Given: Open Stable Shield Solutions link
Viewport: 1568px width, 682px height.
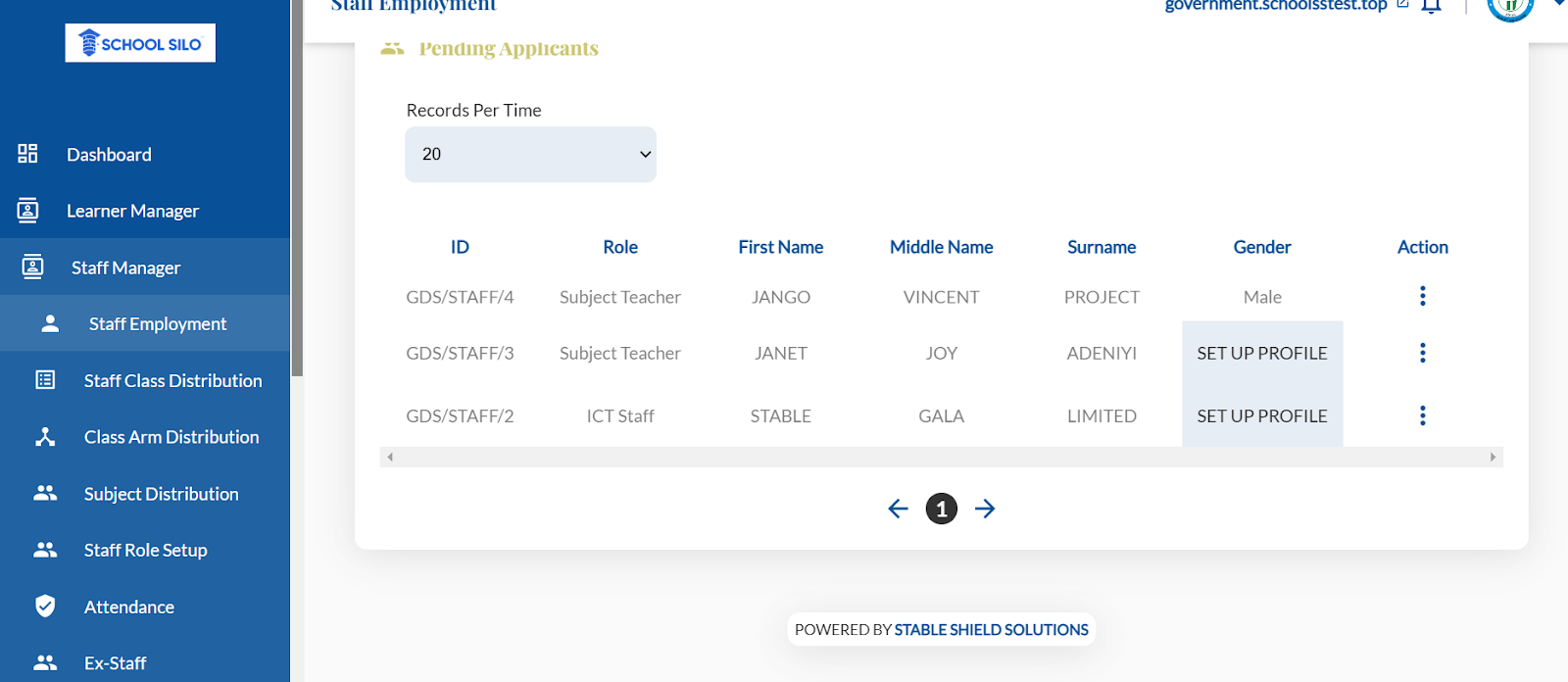Looking at the screenshot, I should [x=991, y=630].
